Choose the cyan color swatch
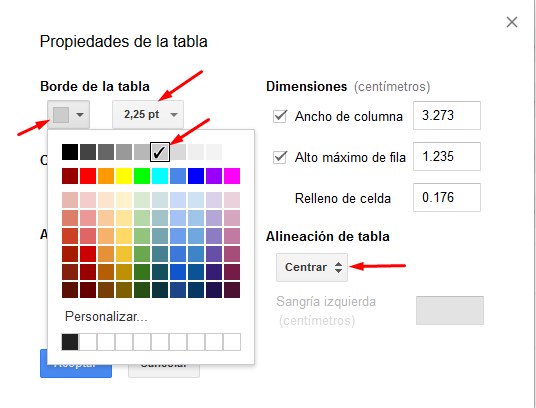Screen dimensions: 536x408 [160, 176]
